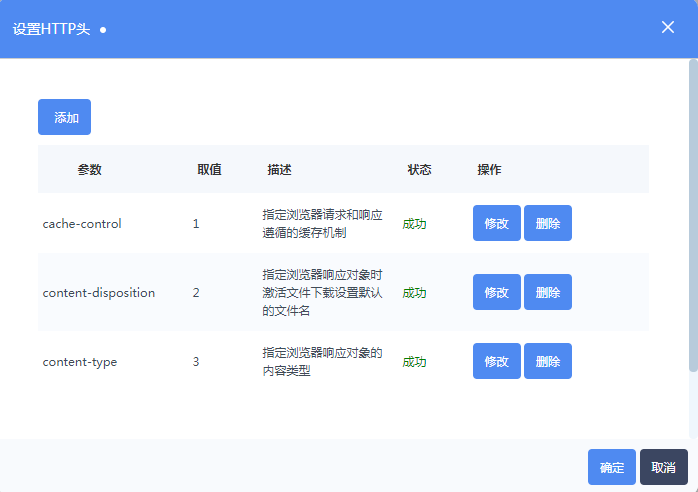Select the cache-control parameter name
Screen dimensions: 698x492
pyautogui.click(x=82, y=224)
